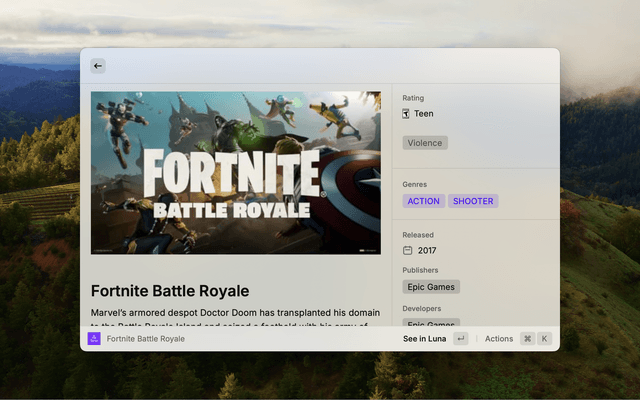Select the ACTION genre tag
This screenshot has height=400, width=640.
(x=423, y=201)
